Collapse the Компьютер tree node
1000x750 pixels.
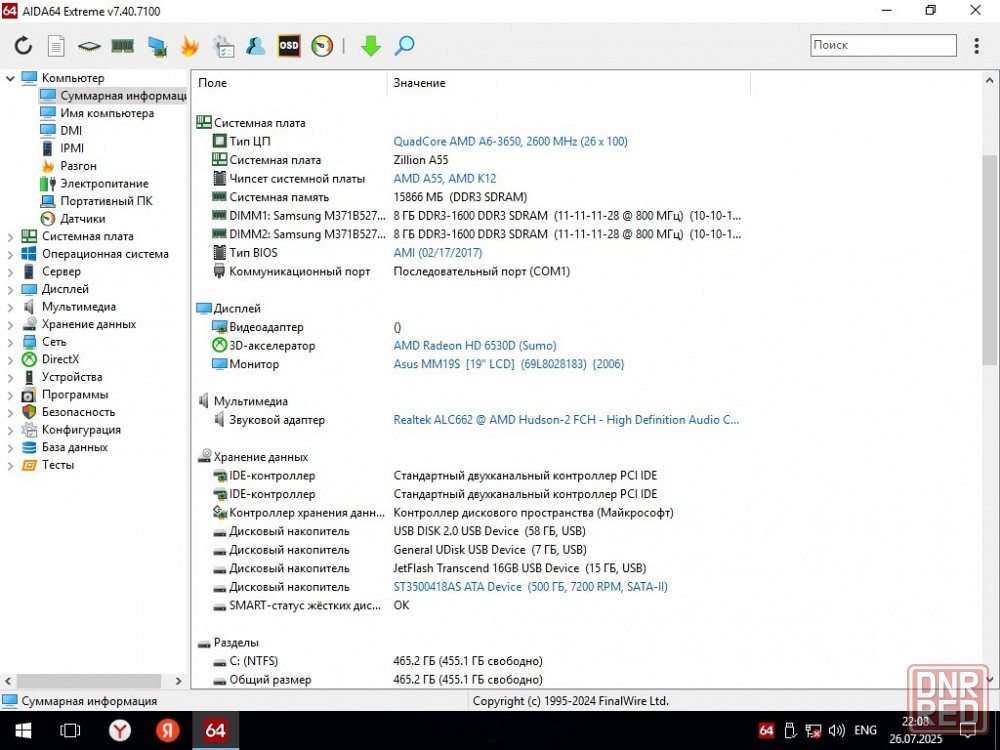click(x=10, y=78)
